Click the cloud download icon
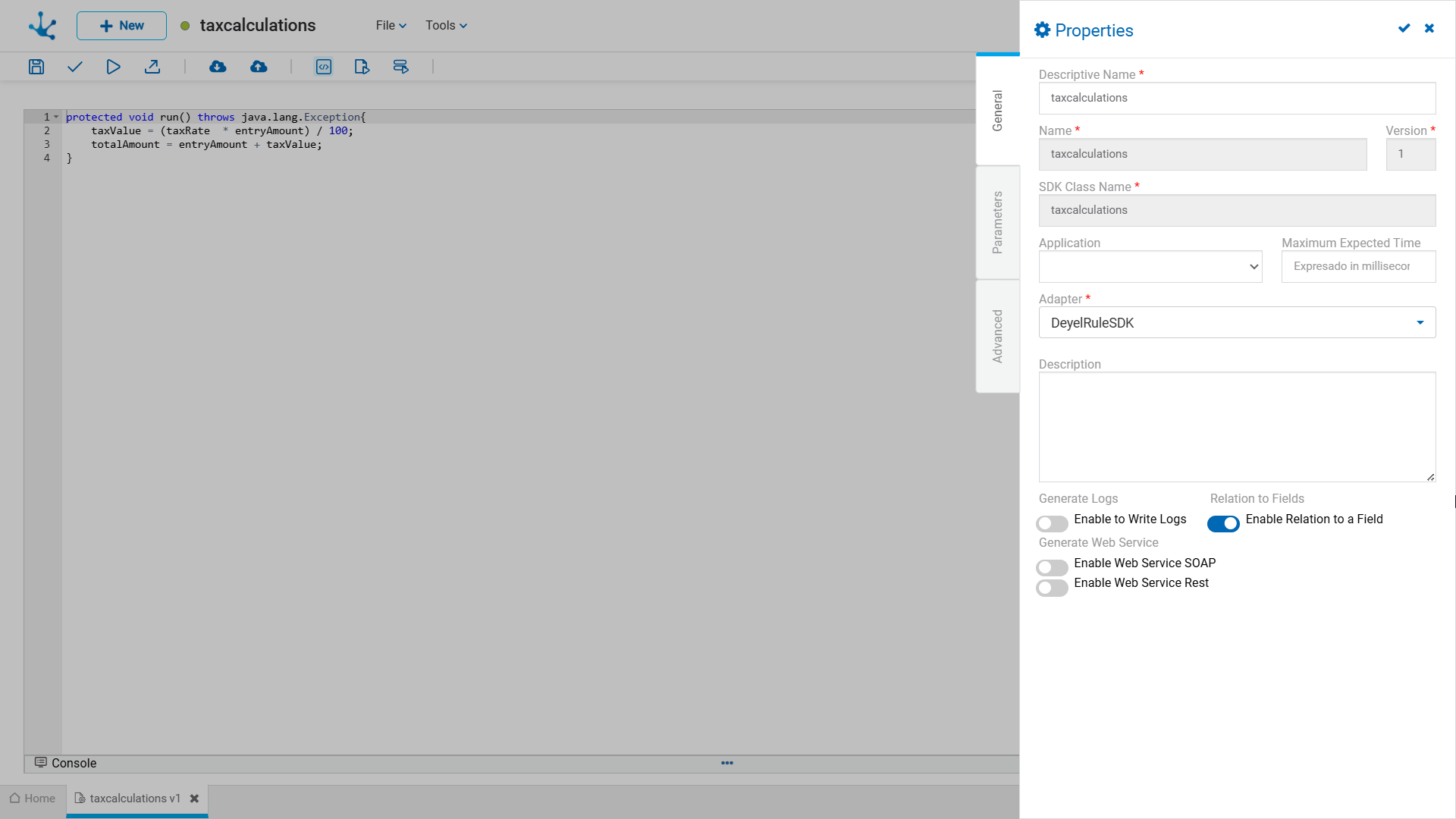 [x=218, y=67]
